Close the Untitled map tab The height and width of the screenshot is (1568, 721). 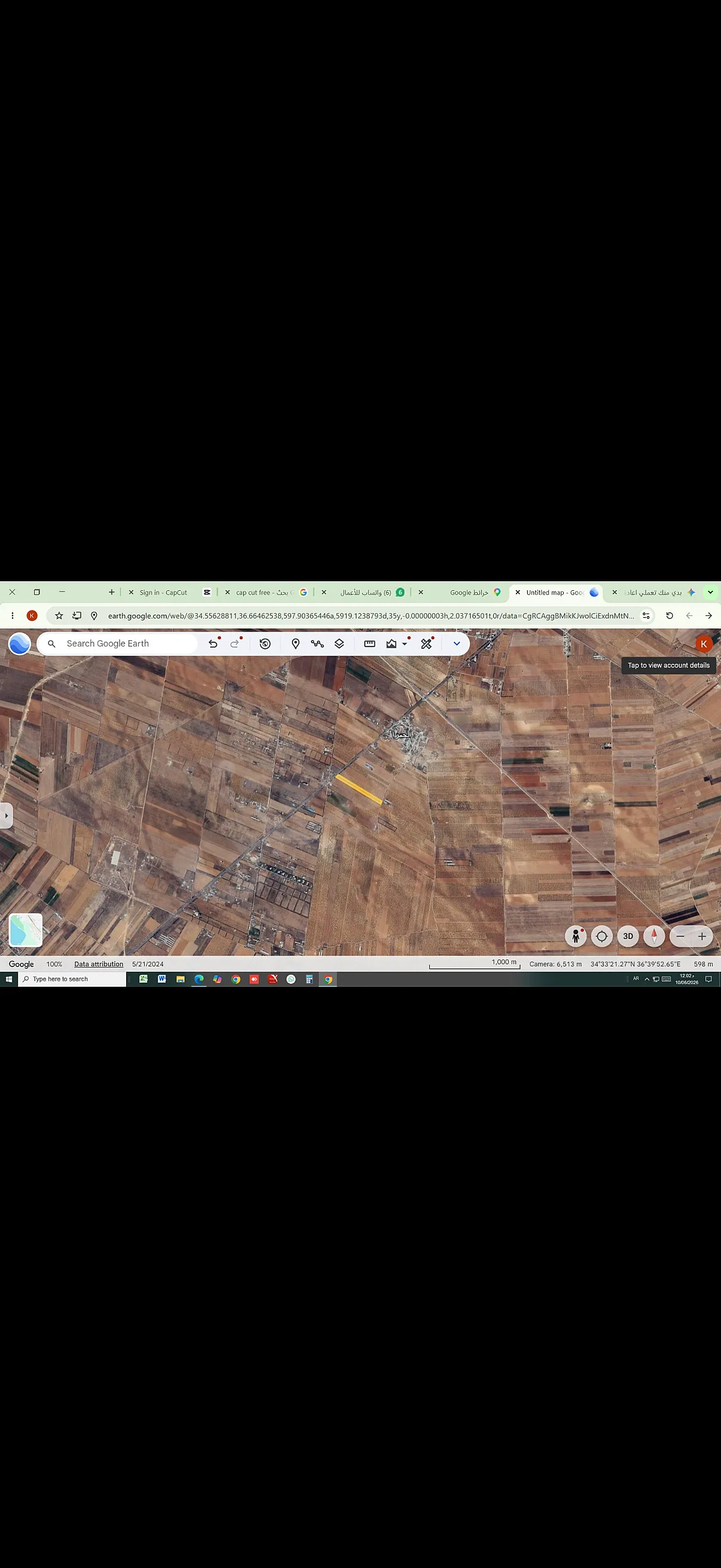518,592
